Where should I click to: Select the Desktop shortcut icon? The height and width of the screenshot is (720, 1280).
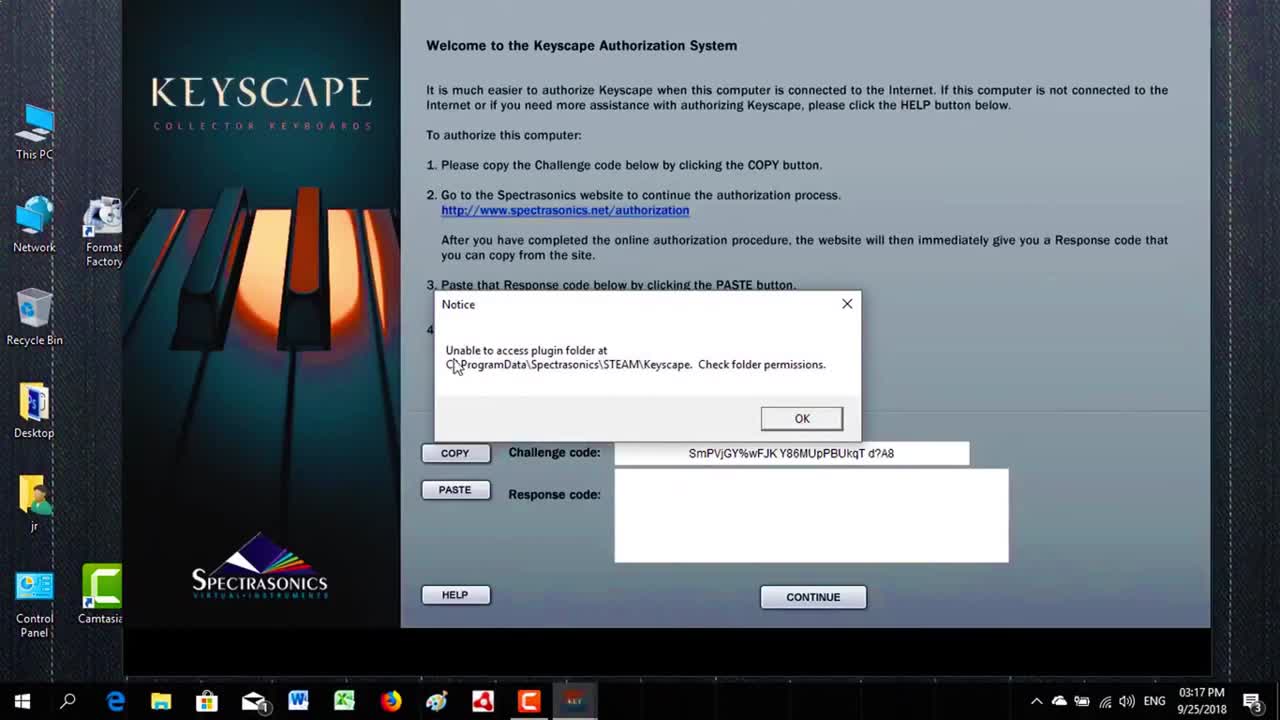(34, 411)
